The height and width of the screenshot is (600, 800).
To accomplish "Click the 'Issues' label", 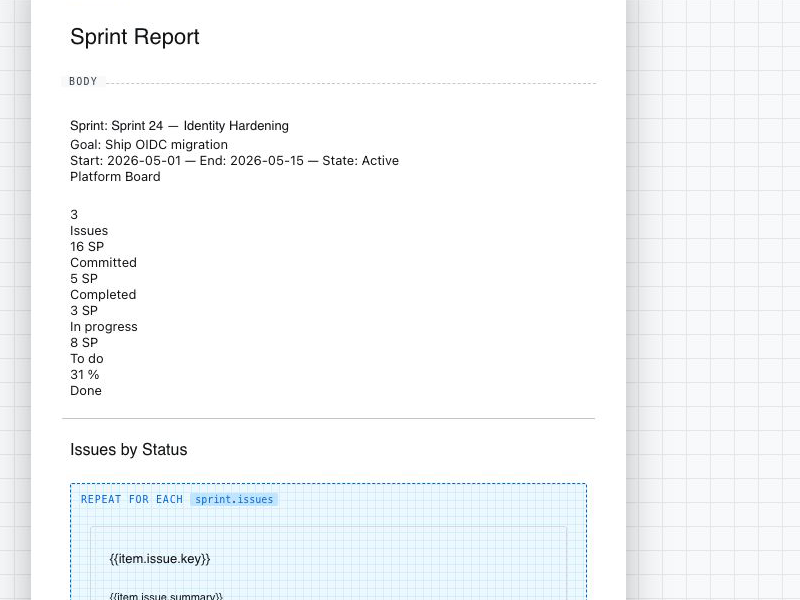I will [89, 231].
